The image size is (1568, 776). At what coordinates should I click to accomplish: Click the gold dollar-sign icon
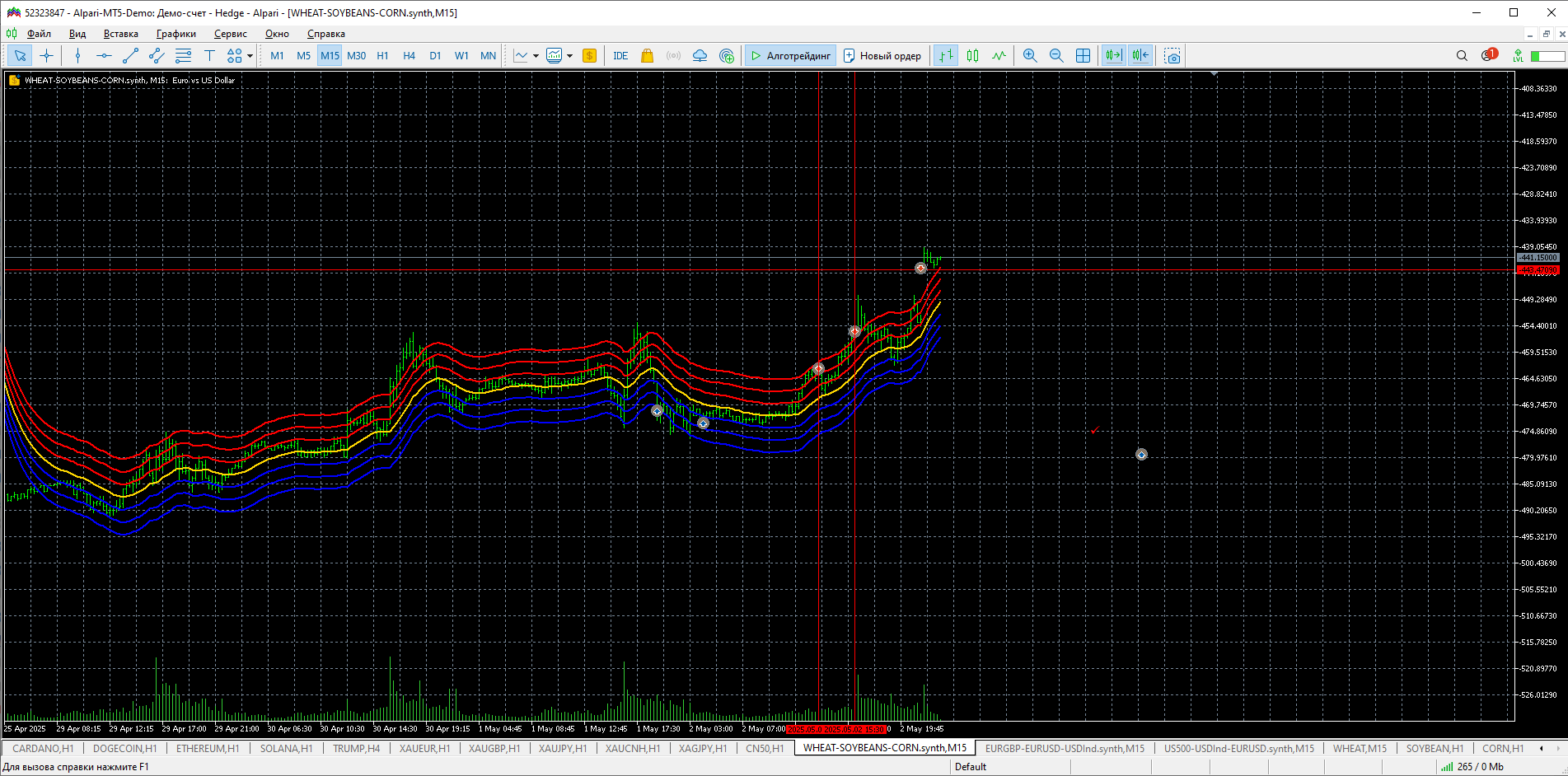589,56
